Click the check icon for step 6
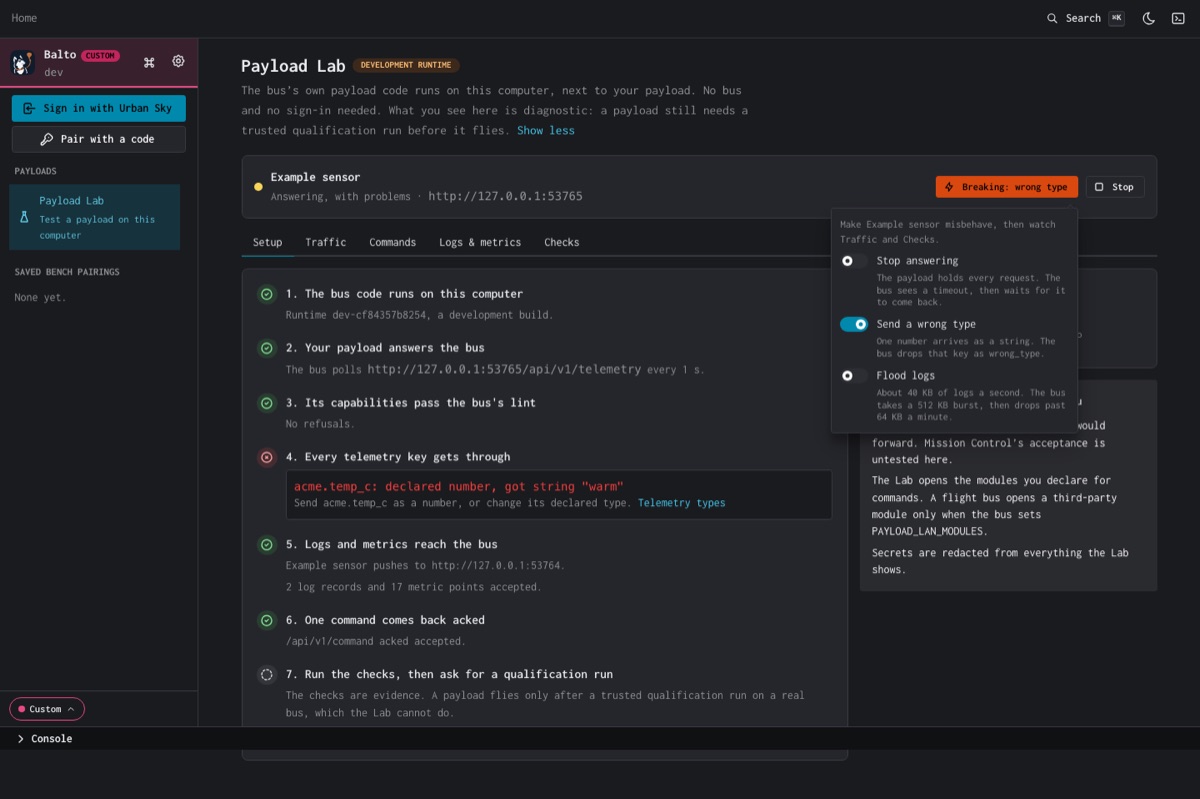1200x799 pixels. click(267, 620)
